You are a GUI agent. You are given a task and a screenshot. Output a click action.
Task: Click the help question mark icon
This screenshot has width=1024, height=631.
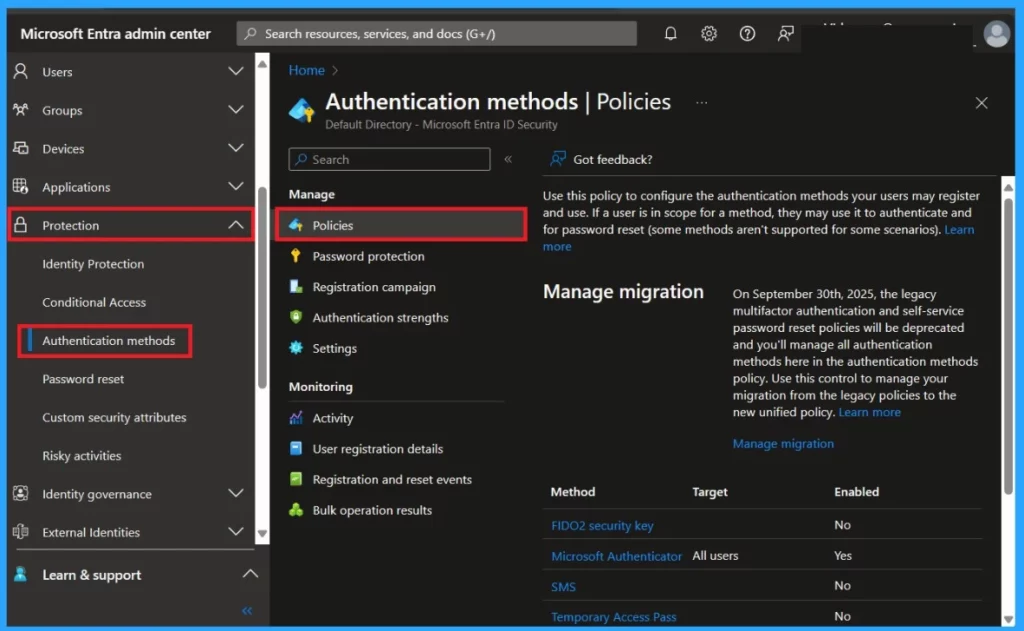coord(747,33)
